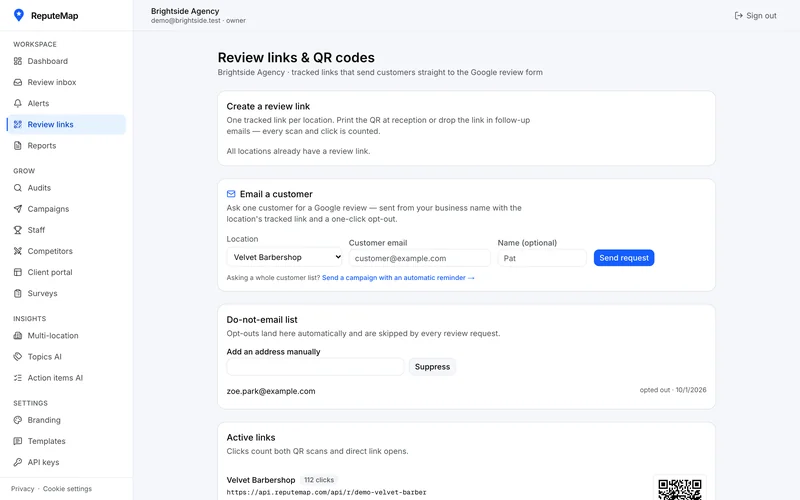Click the Competitors crossed swords icon
The width and height of the screenshot is (800, 500).
tap(18, 251)
